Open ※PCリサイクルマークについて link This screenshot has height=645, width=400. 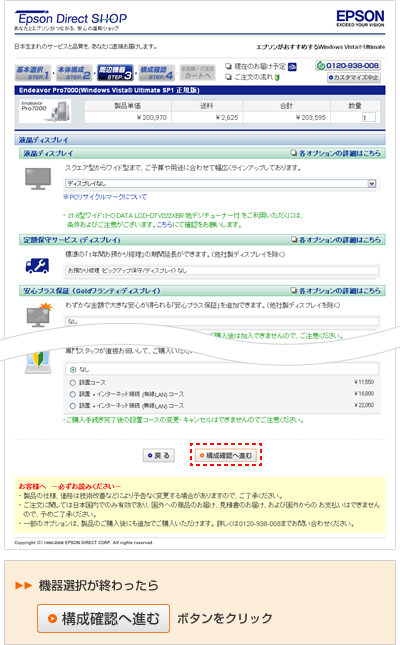[x=105, y=197]
